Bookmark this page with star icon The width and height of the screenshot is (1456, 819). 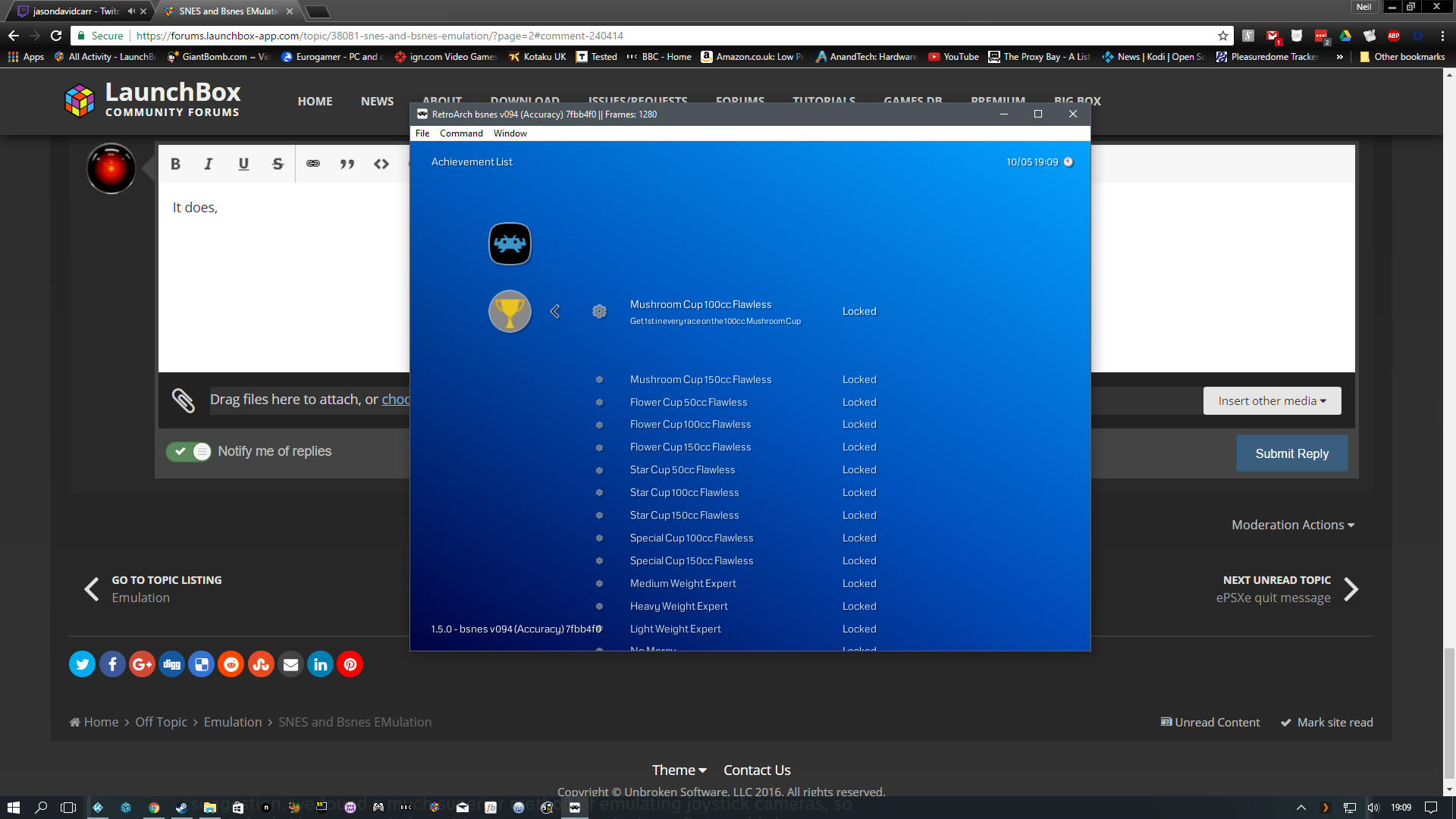[x=1222, y=36]
